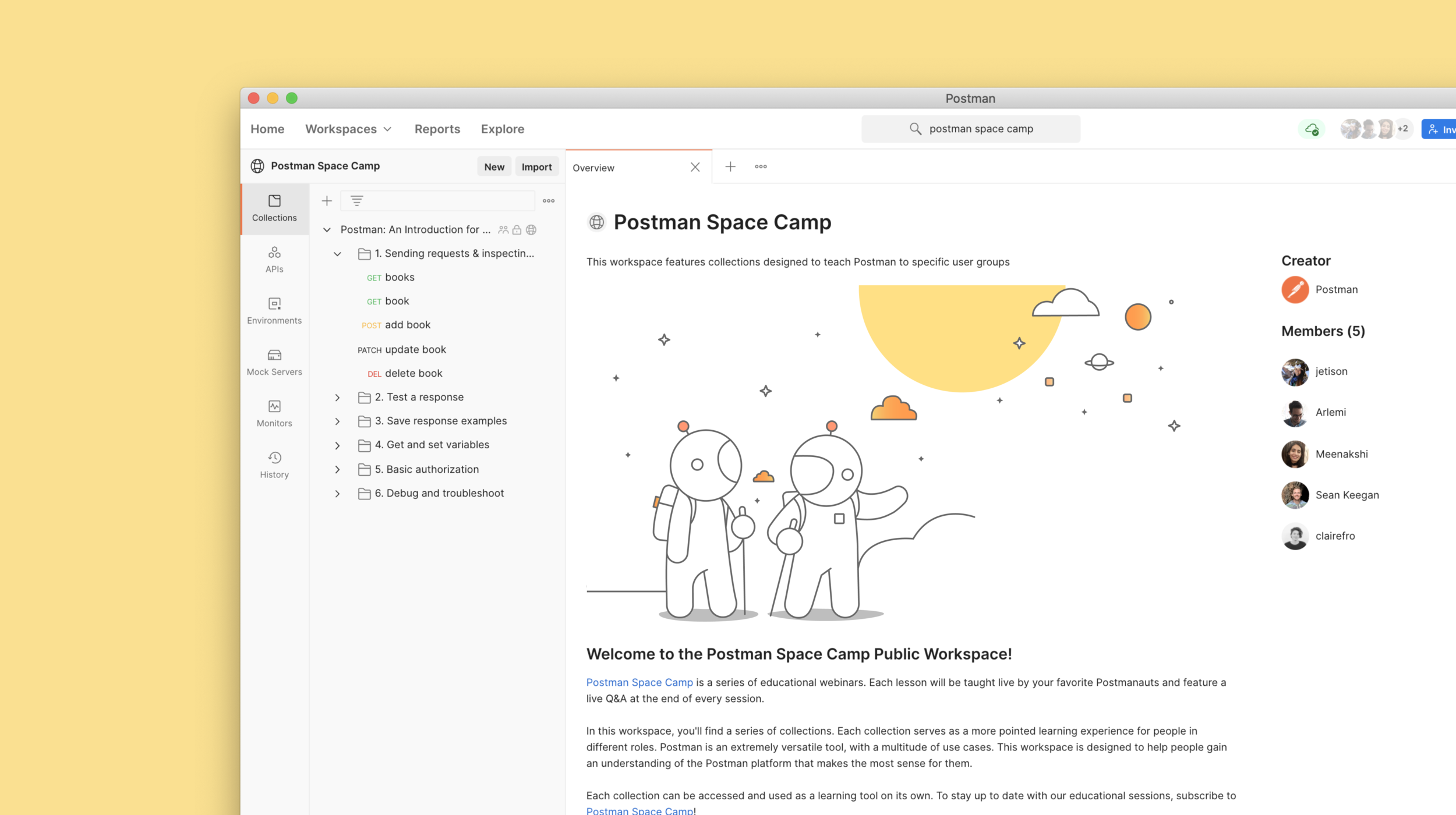Open the History sidebar section
The image size is (1456, 815).
[274, 465]
